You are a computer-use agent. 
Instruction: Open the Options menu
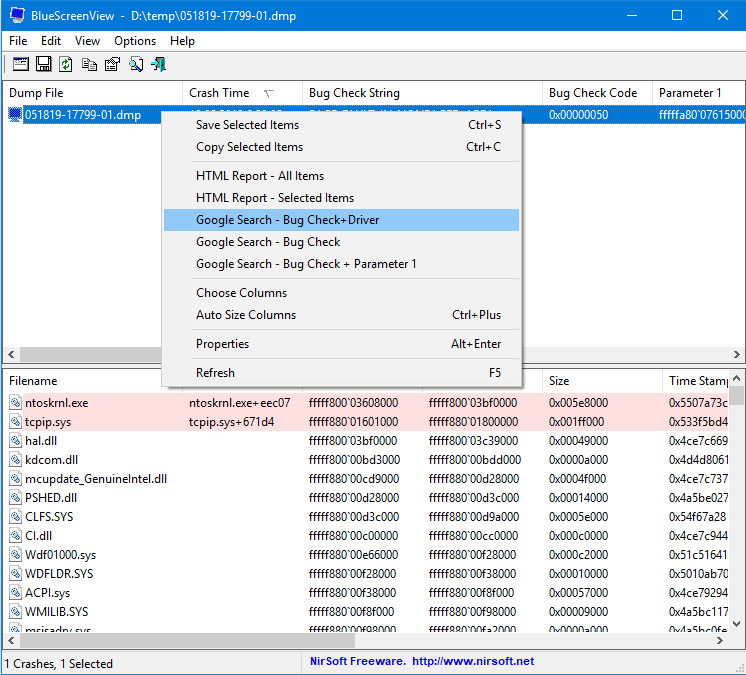135,41
